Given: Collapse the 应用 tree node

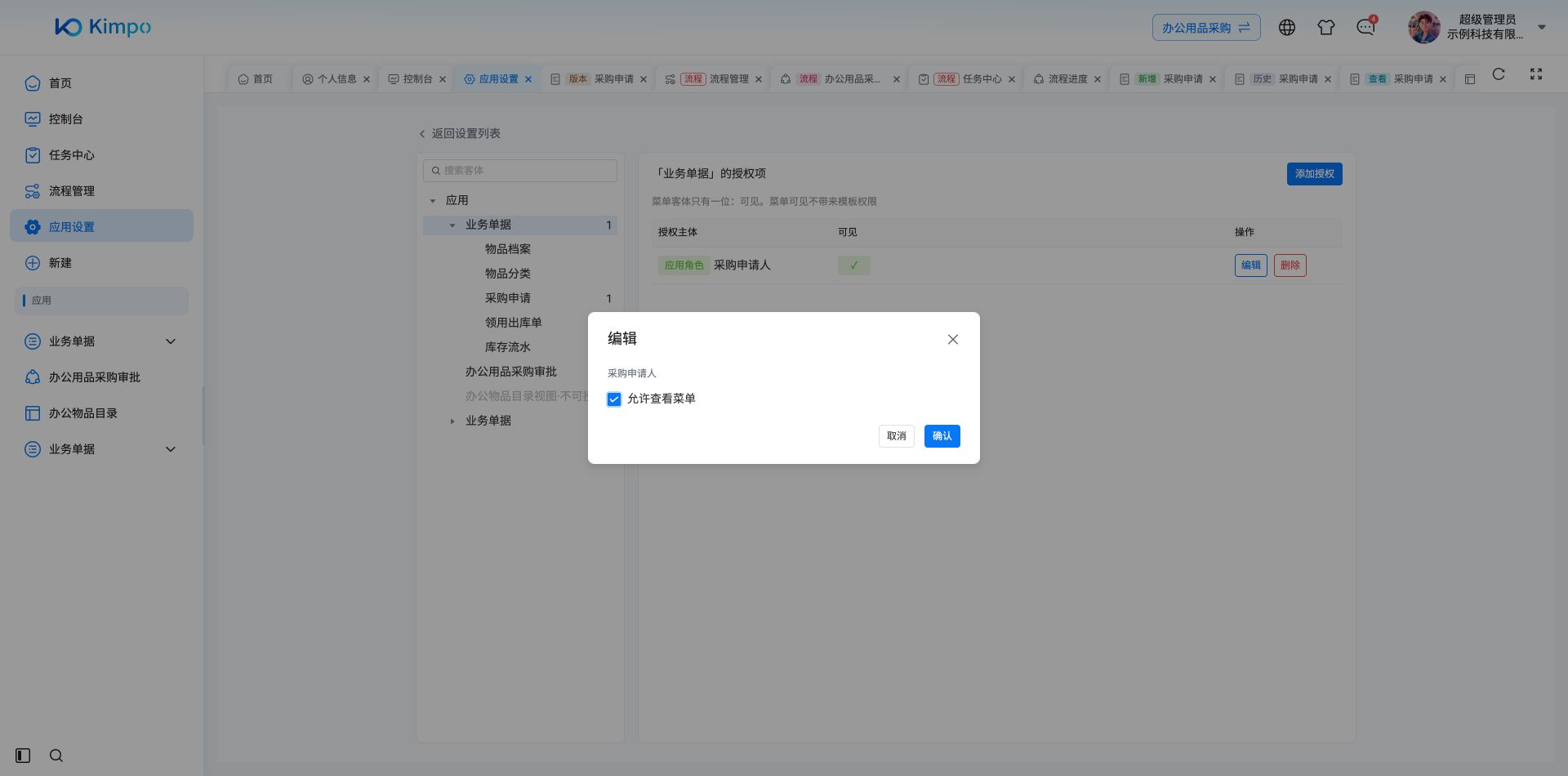Looking at the screenshot, I should (x=433, y=201).
